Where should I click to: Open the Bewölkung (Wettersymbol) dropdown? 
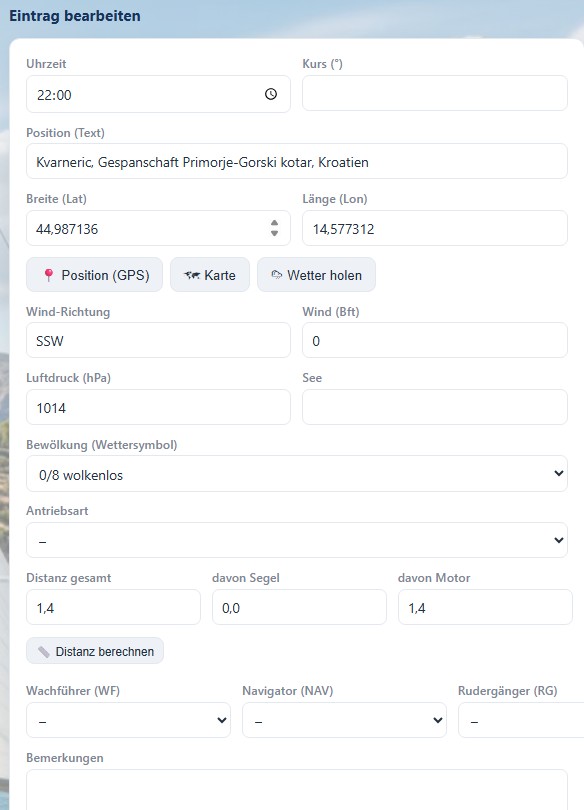[297, 474]
